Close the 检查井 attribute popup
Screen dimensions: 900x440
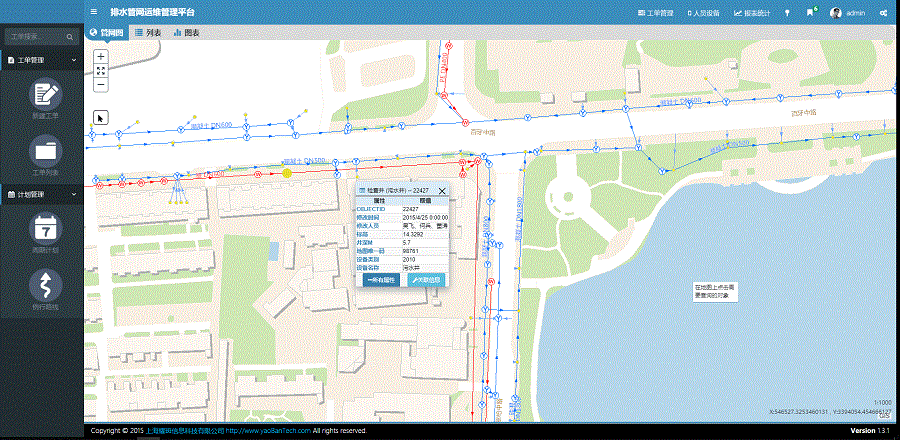[442, 190]
